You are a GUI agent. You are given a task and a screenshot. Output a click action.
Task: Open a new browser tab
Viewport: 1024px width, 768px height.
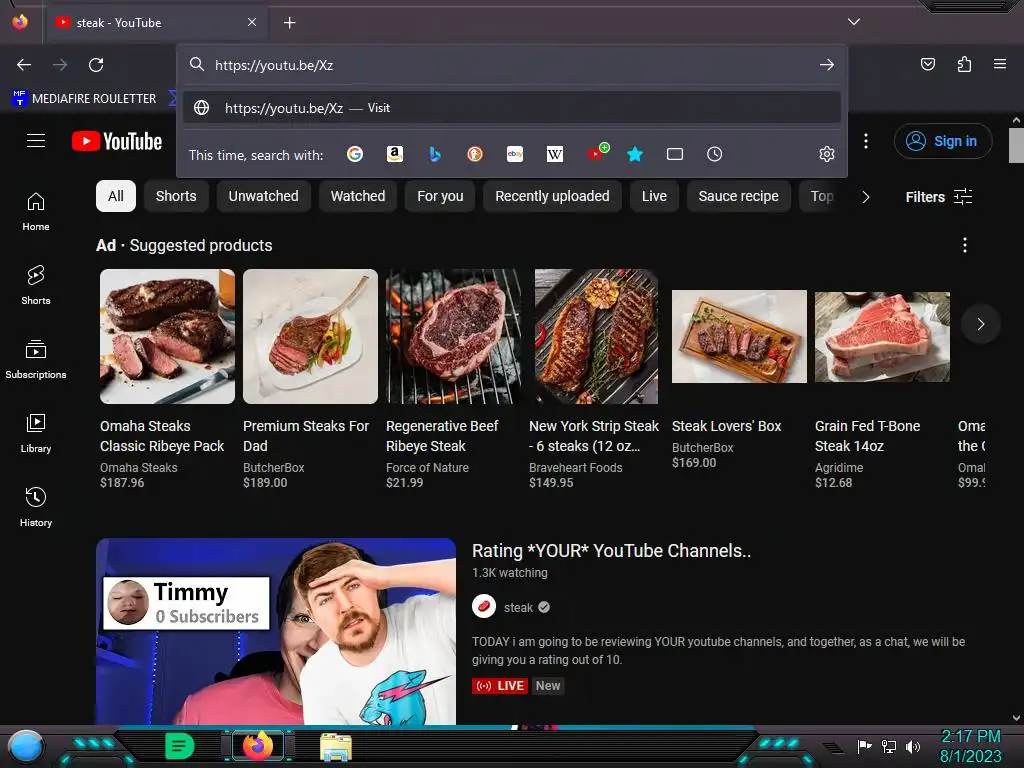[289, 23]
